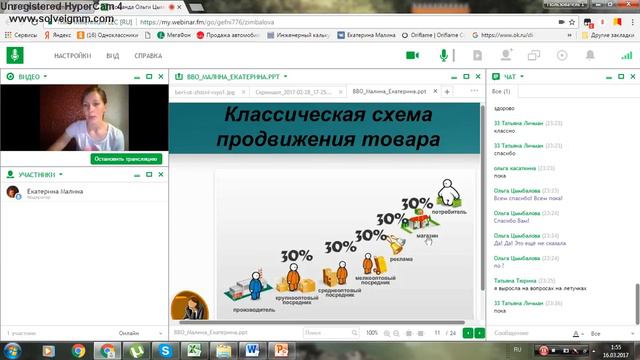Open Skype from the taskbar

pos(166,351)
